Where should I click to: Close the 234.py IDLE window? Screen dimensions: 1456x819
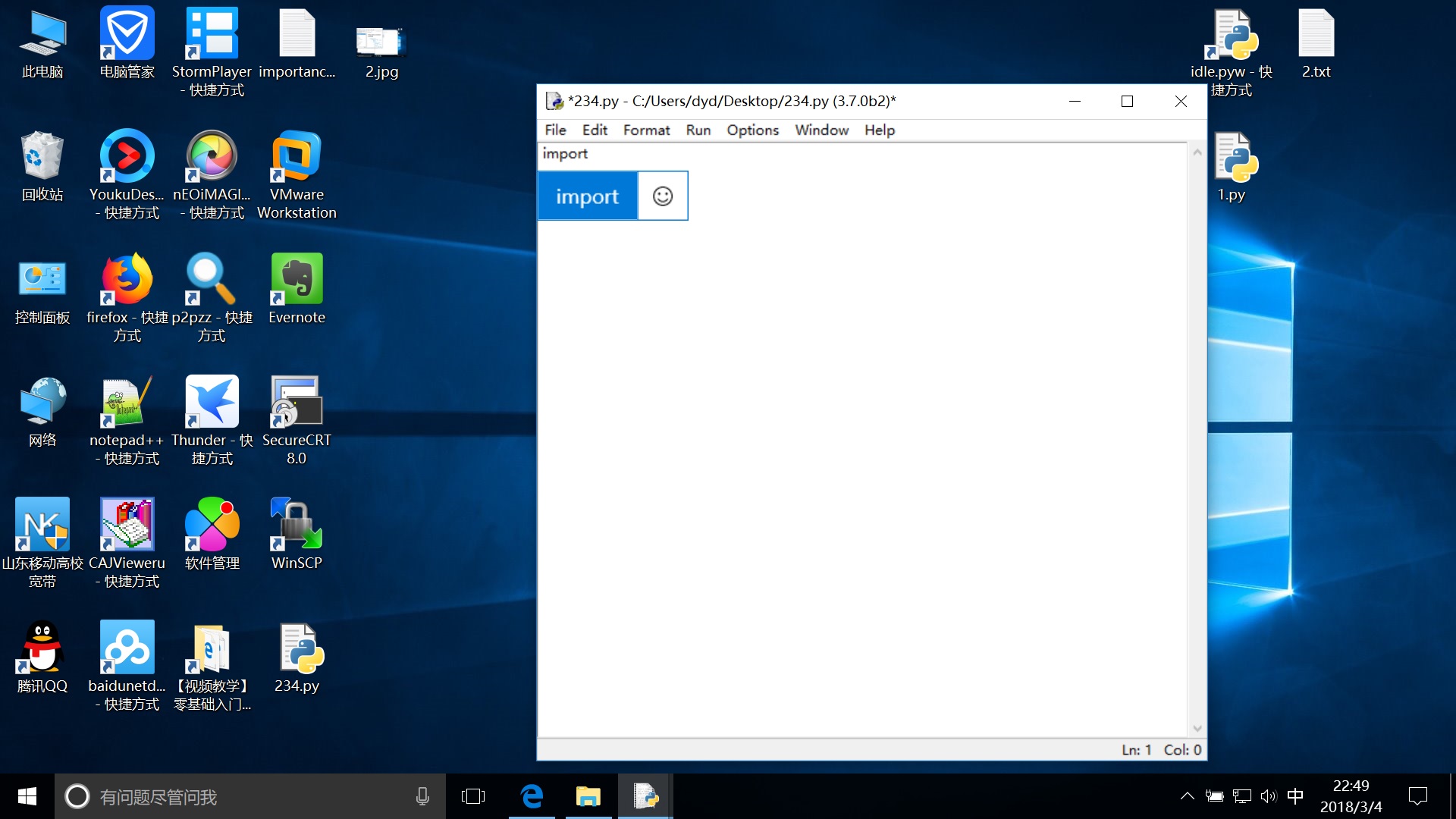point(1181,102)
